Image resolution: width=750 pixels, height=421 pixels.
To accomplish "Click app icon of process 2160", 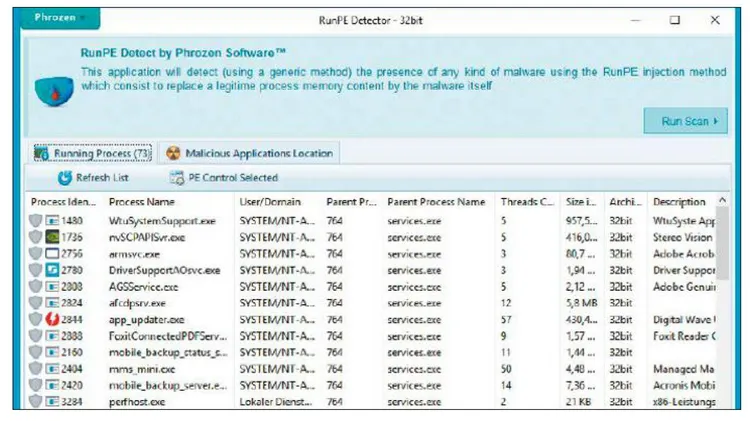I will [x=52, y=353].
